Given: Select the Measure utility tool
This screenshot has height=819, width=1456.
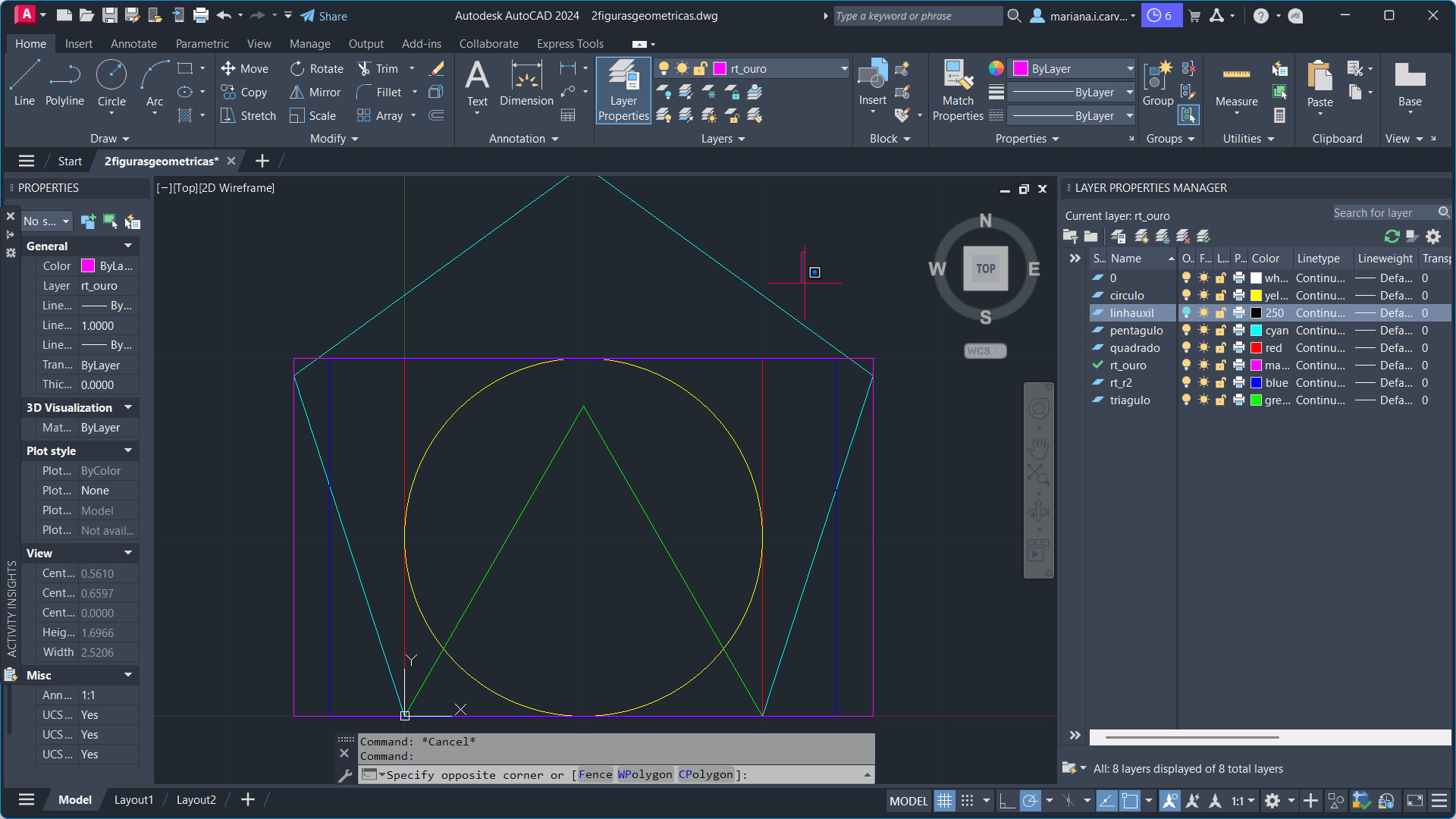Looking at the screenshot, I should tap(1236, 85).
